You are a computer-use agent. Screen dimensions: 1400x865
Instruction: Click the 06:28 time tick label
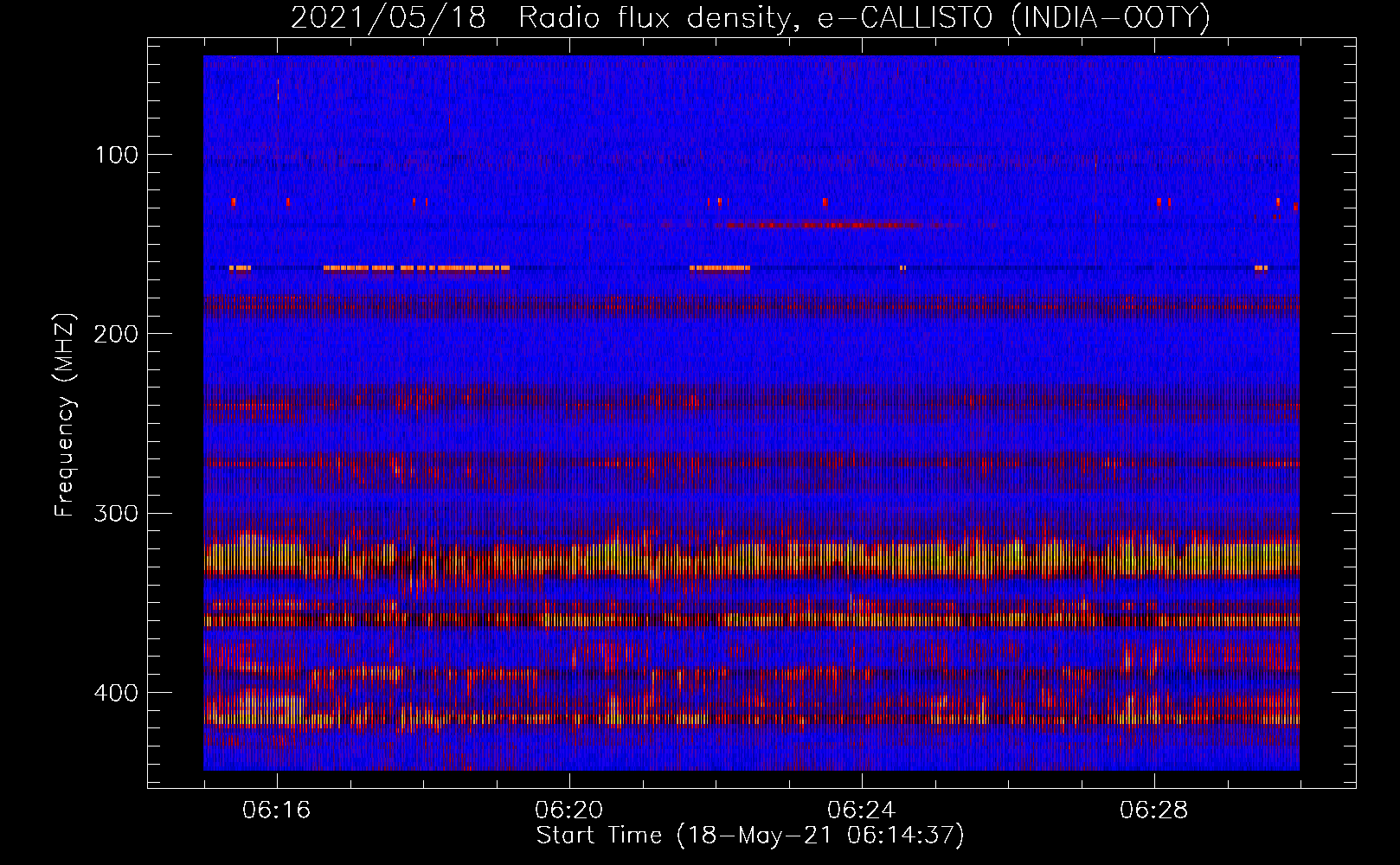[x=1154, y=811]
